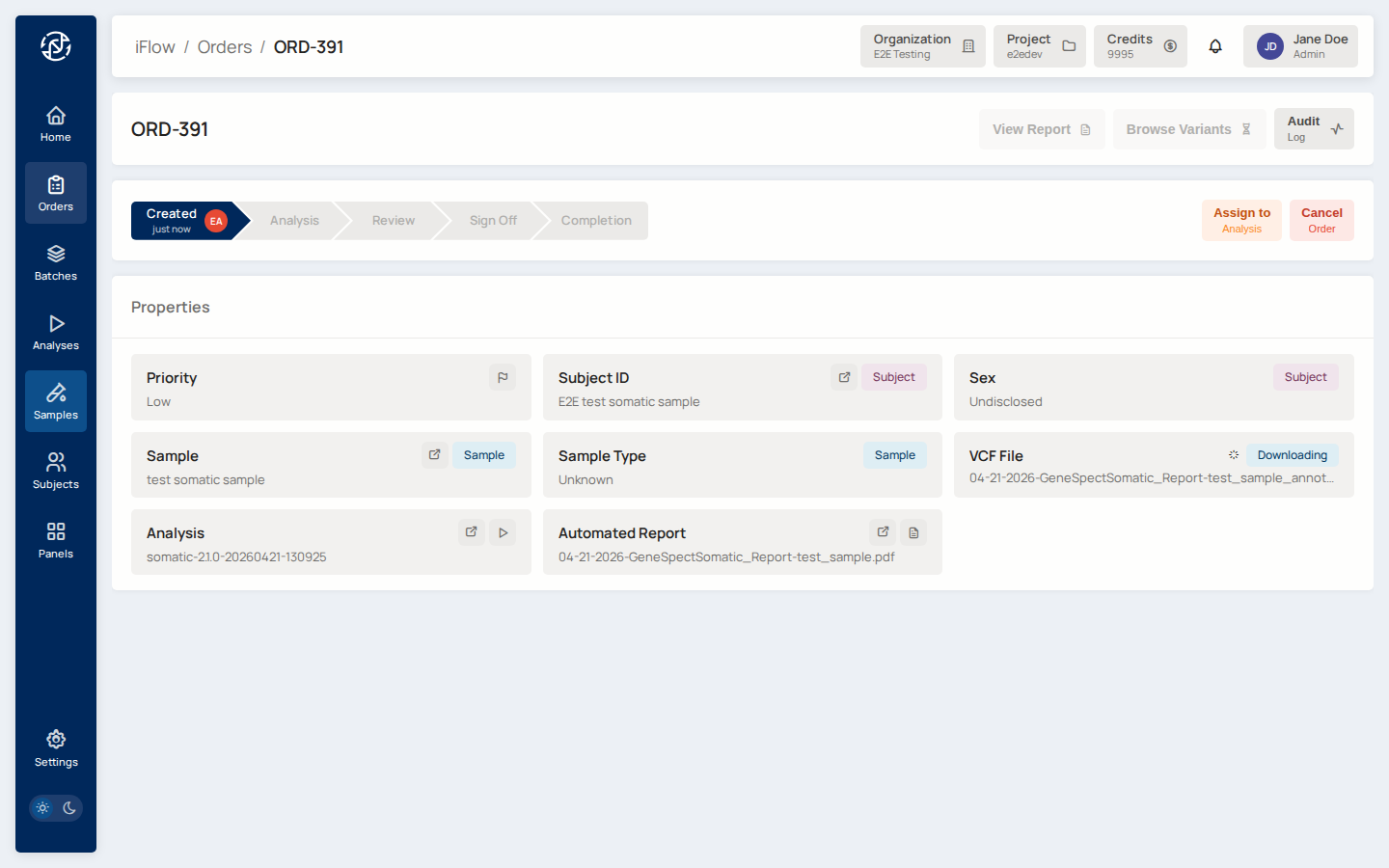Click Assign to Analysis button

point(1241,221)
